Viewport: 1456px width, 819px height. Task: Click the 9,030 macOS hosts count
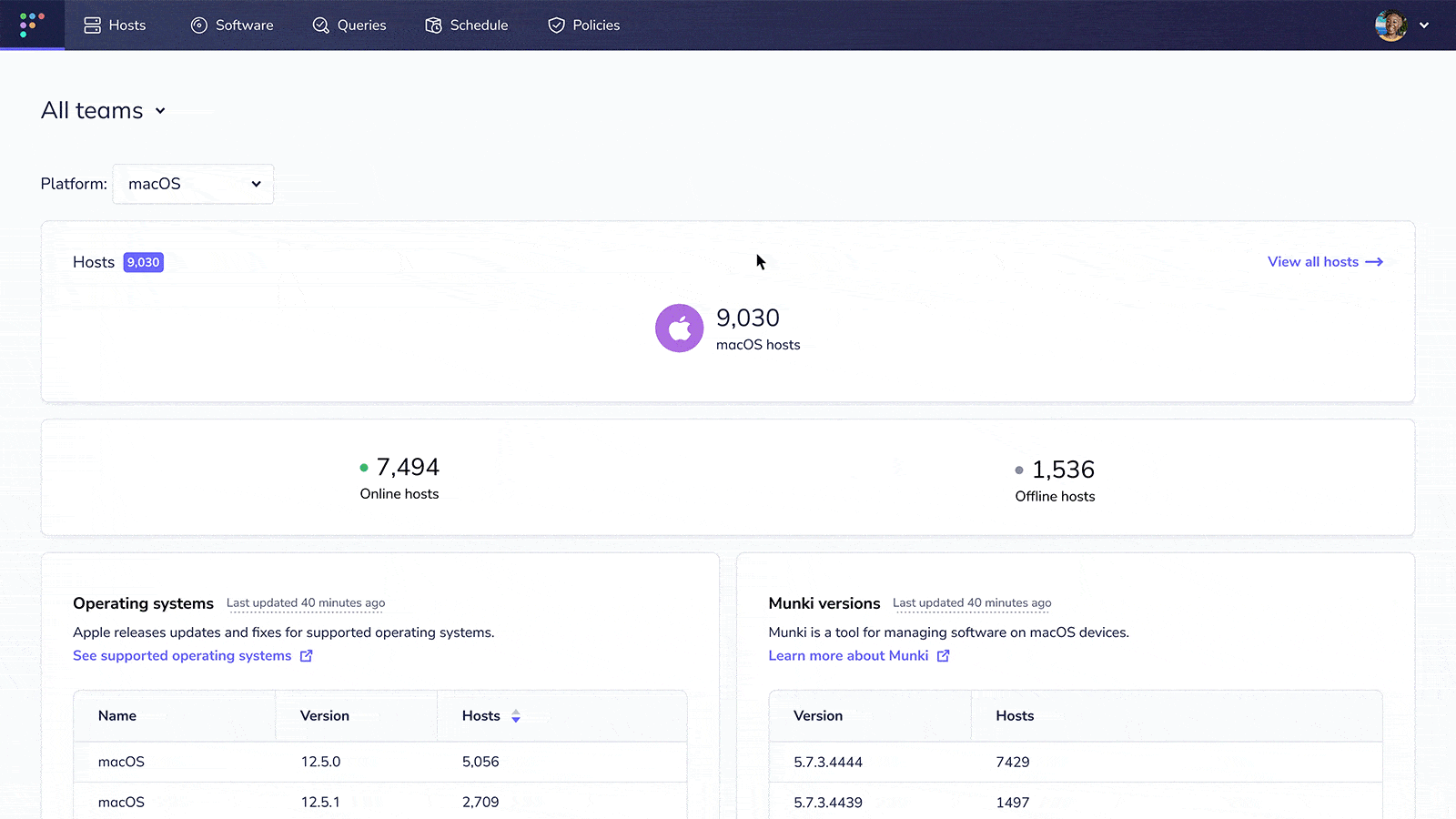(748, 318)
